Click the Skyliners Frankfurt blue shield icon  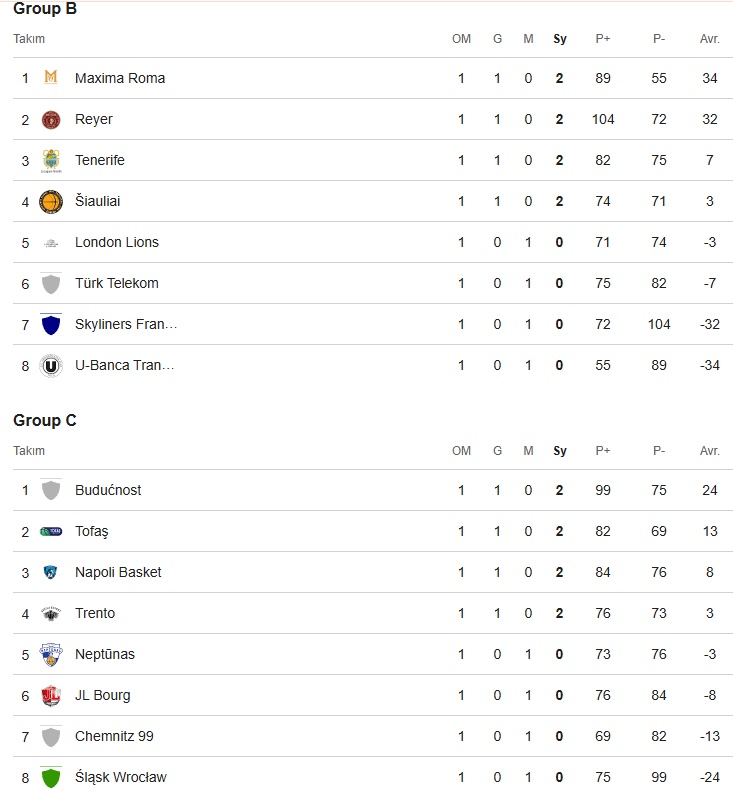tap(50, 324)
